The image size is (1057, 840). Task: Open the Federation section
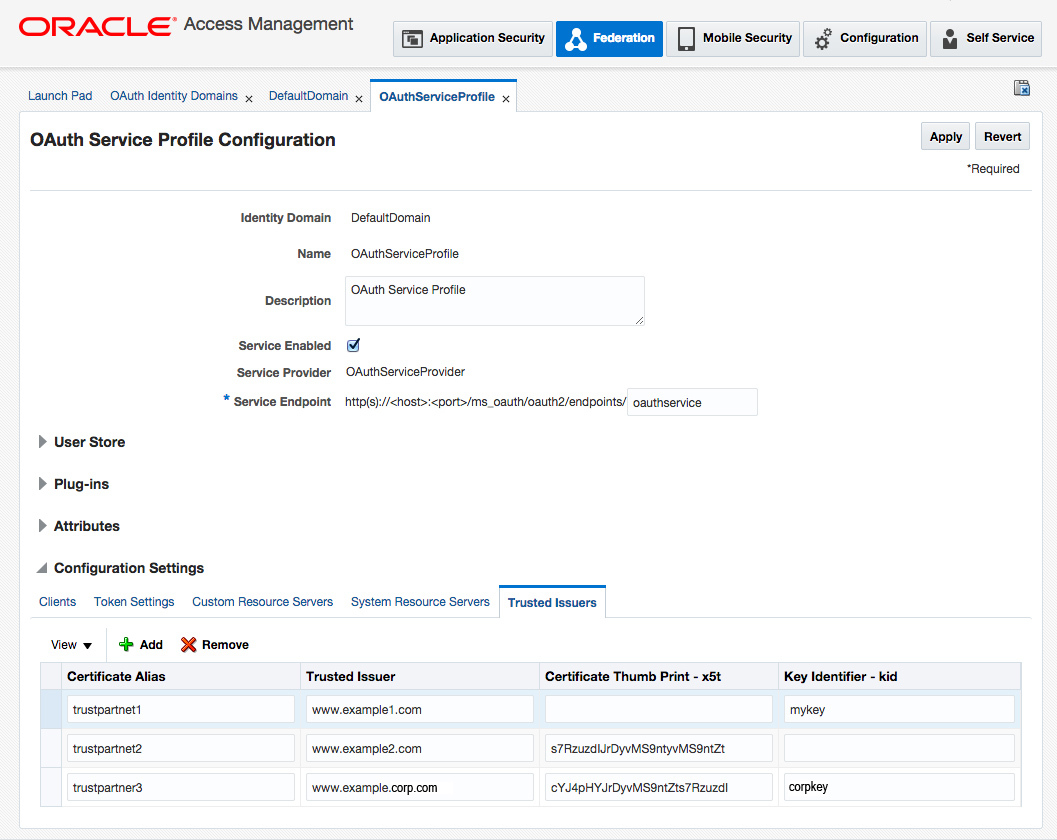click(x=609, y=38)
